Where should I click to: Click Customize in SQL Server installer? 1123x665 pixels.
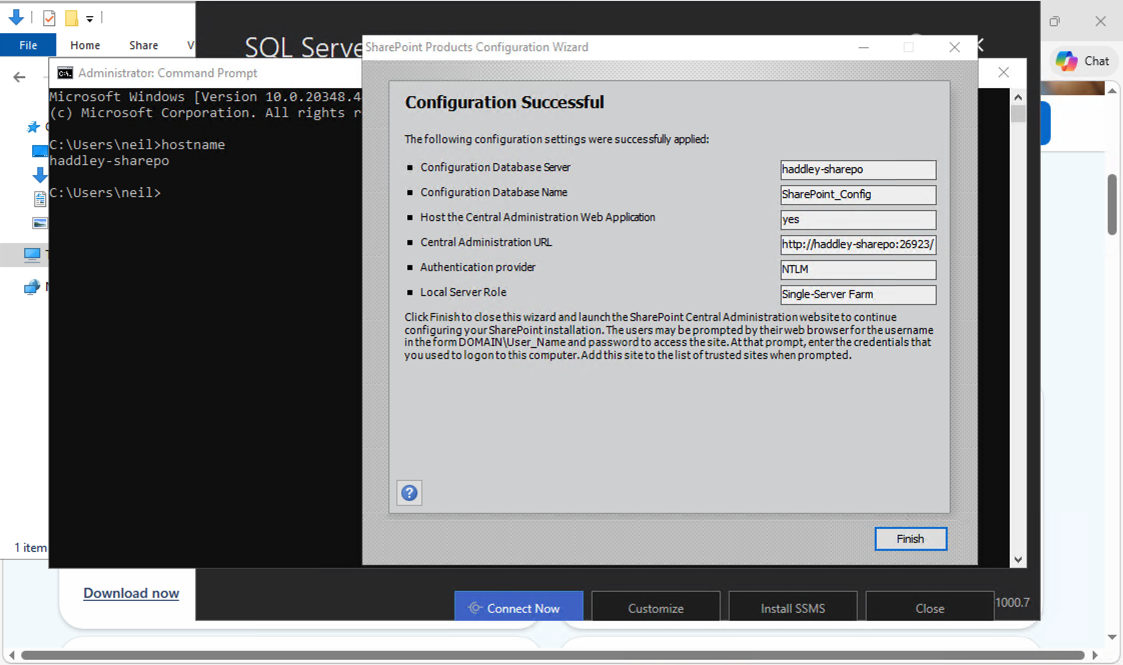(x=655, y=608)
